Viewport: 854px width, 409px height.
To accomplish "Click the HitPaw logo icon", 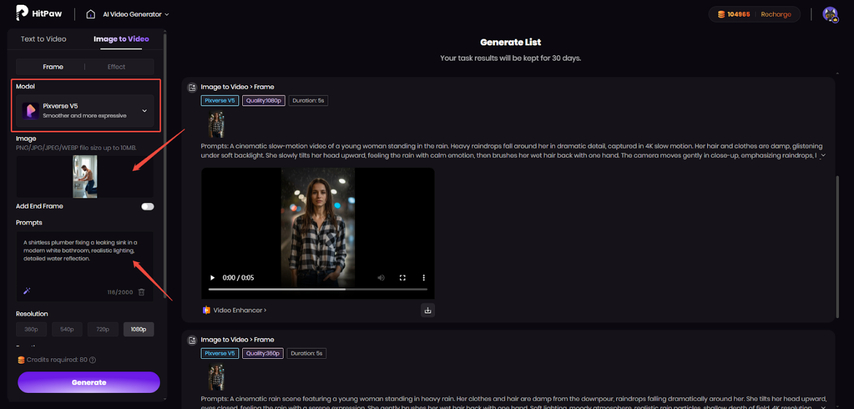I will (x=22, y=14).
